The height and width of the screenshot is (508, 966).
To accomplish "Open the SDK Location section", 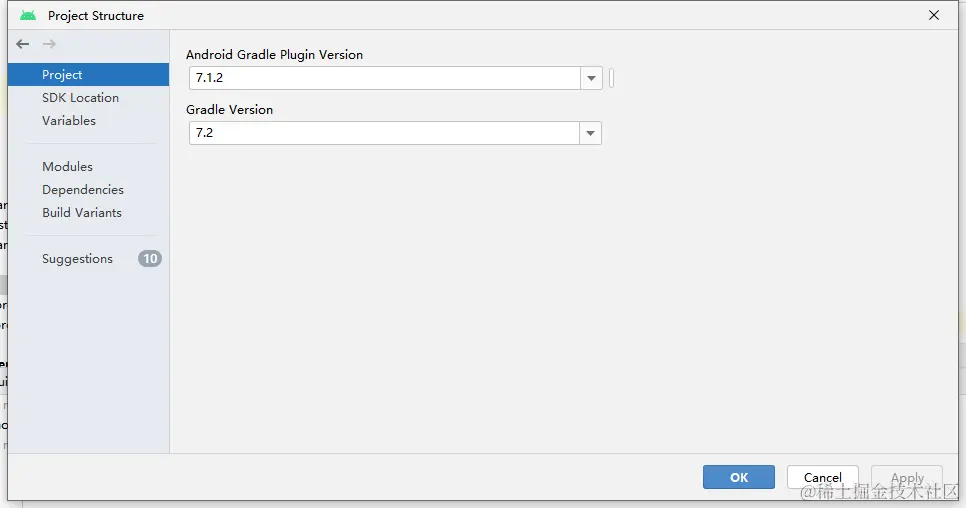I will (x=80, y=98).
